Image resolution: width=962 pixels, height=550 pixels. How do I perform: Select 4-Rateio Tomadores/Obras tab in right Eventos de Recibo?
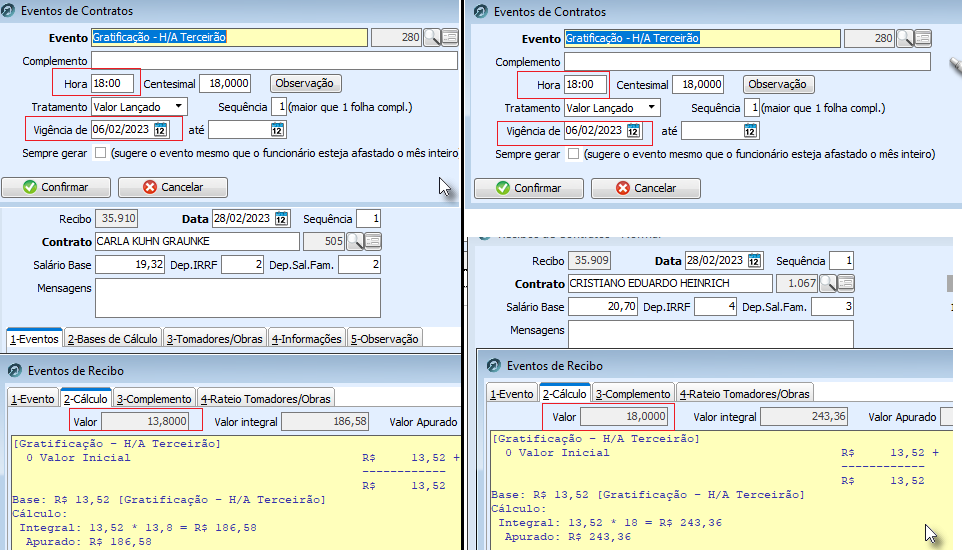(745, 393)
